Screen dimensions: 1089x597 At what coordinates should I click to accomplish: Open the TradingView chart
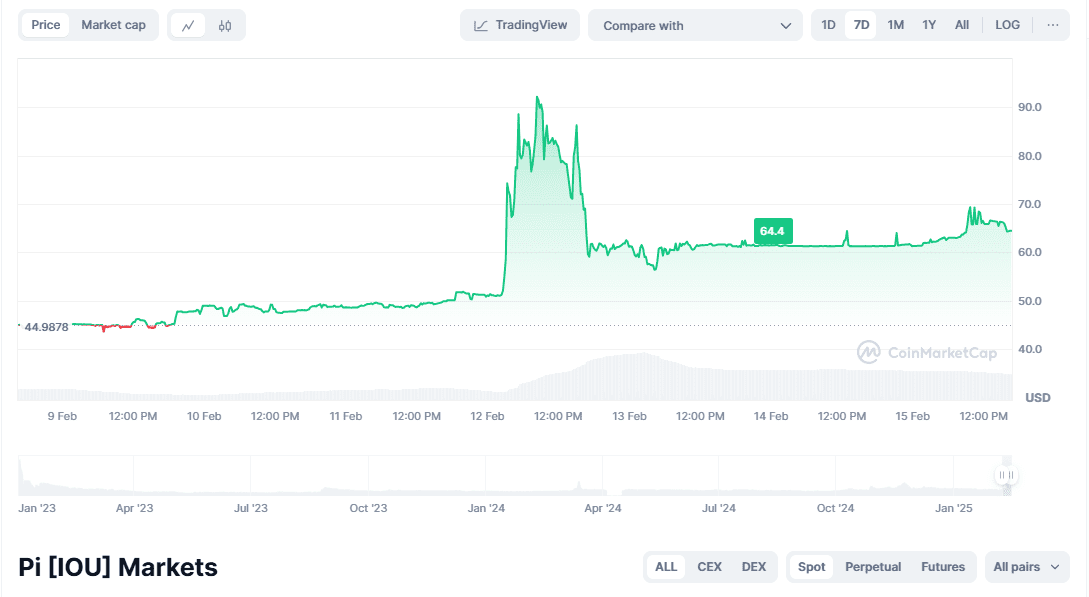pyautogui.click(x=519, y=25)
